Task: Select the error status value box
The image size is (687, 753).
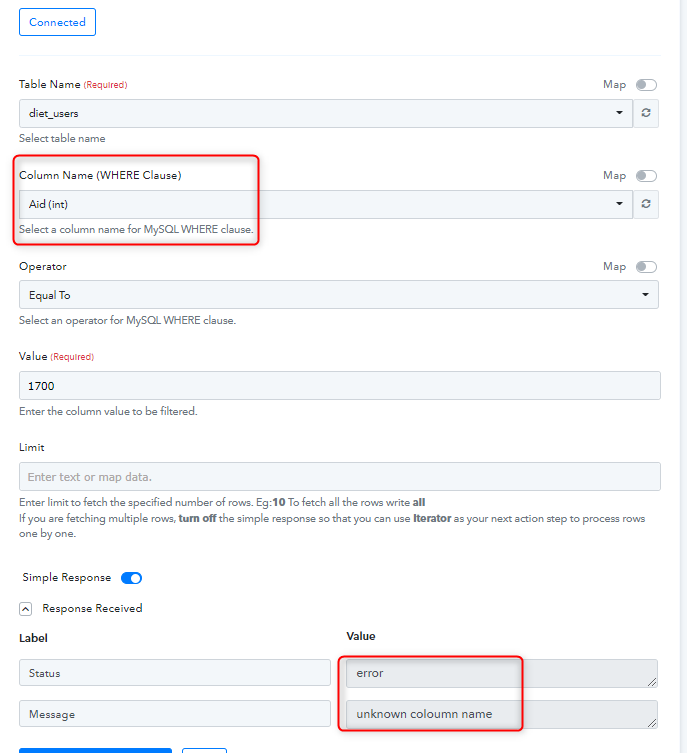Action: [502, 673]
